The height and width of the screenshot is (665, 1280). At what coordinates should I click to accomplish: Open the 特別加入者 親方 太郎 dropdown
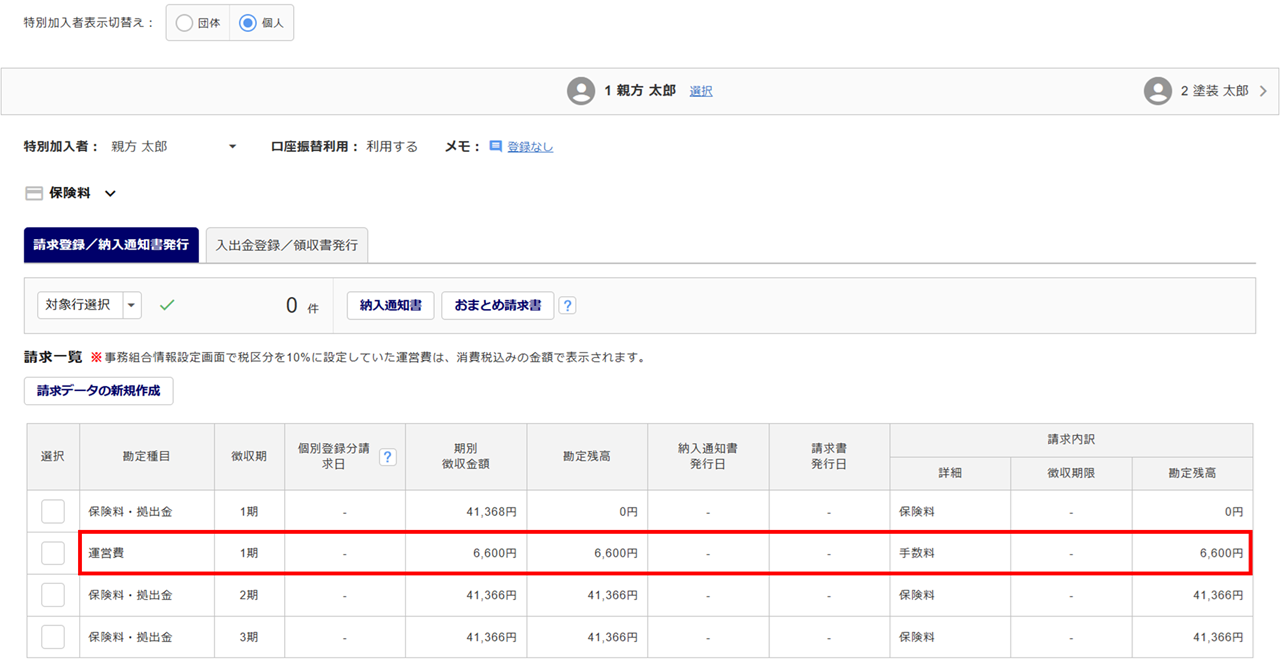pos(232,147)
